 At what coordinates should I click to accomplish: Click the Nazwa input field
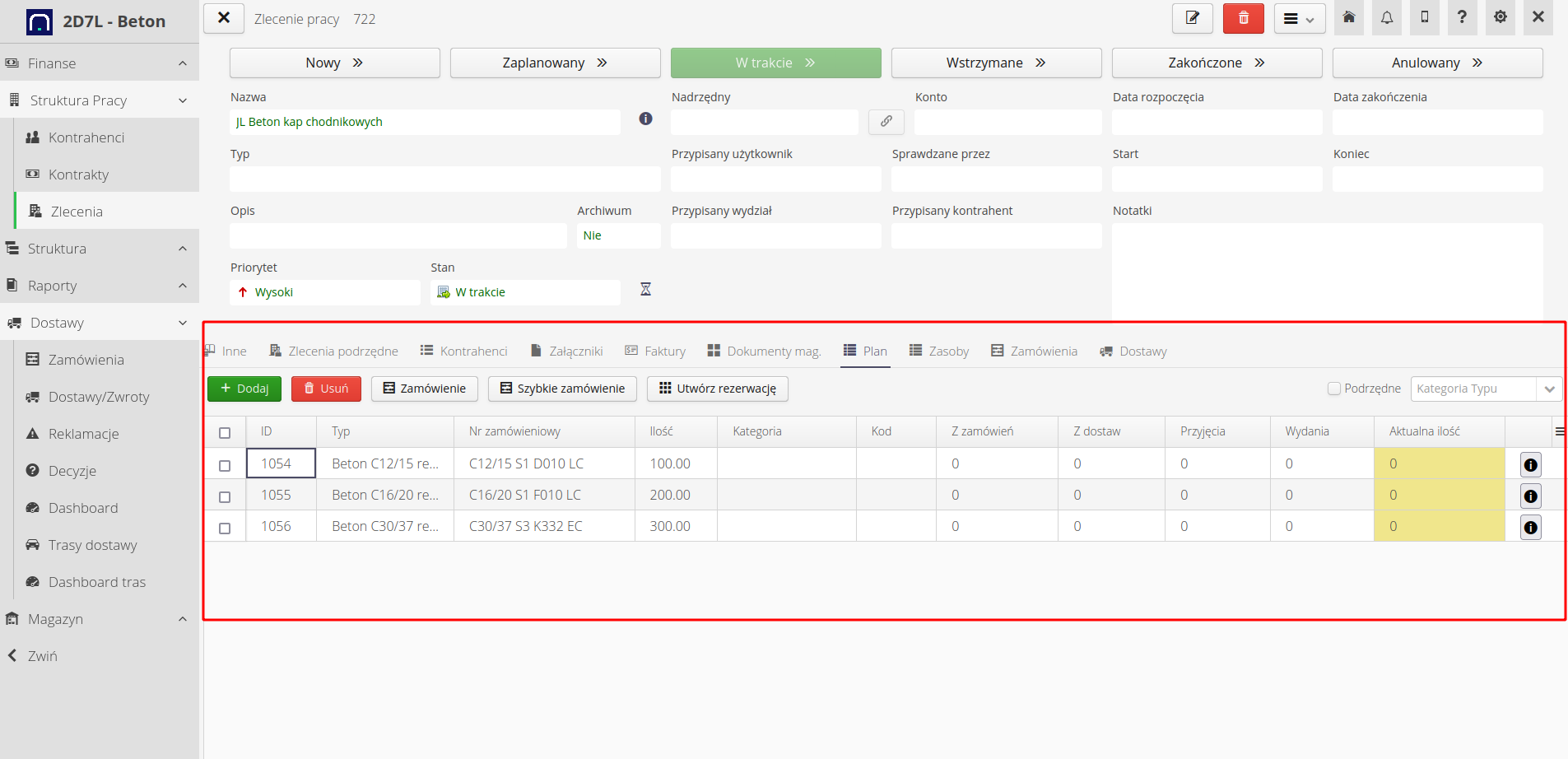[x=425, y=122]
